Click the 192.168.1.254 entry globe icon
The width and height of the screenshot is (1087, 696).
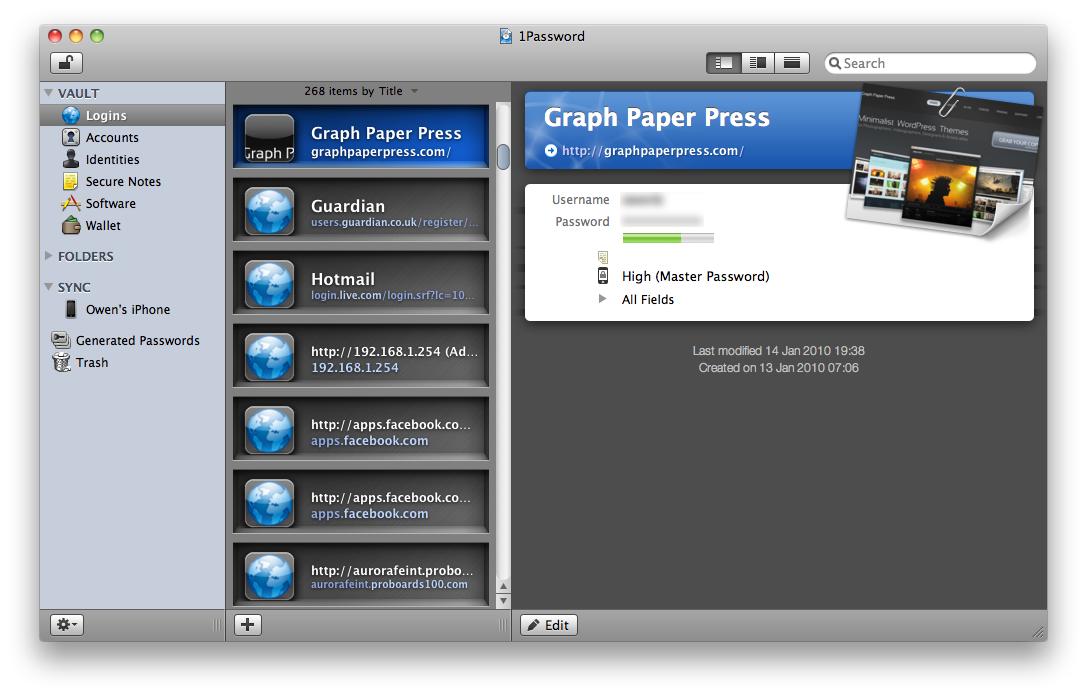pos(270,357)
